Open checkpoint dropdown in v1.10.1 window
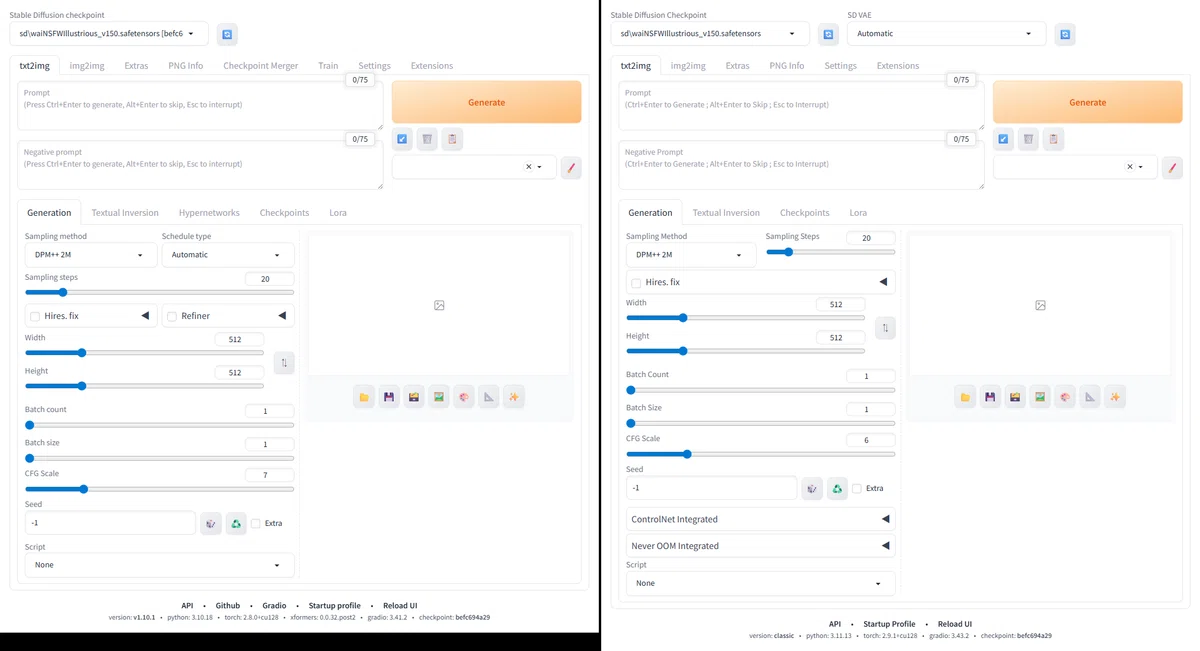This screenshot has width=1200, height=651. click(110, 34)
